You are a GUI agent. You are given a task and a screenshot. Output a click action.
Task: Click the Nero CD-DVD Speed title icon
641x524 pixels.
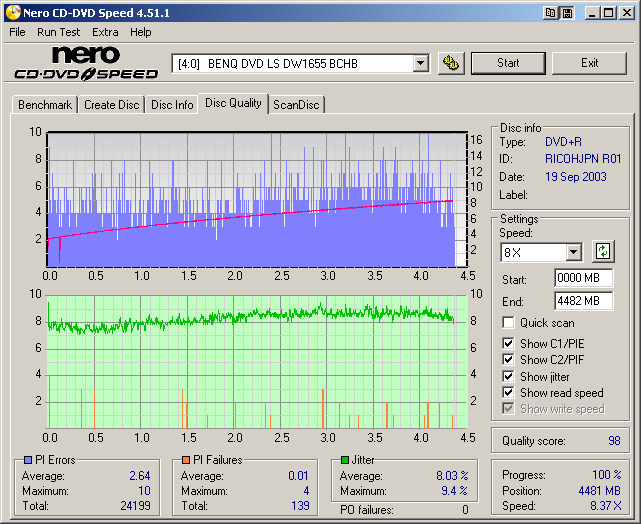click(13, 13)
